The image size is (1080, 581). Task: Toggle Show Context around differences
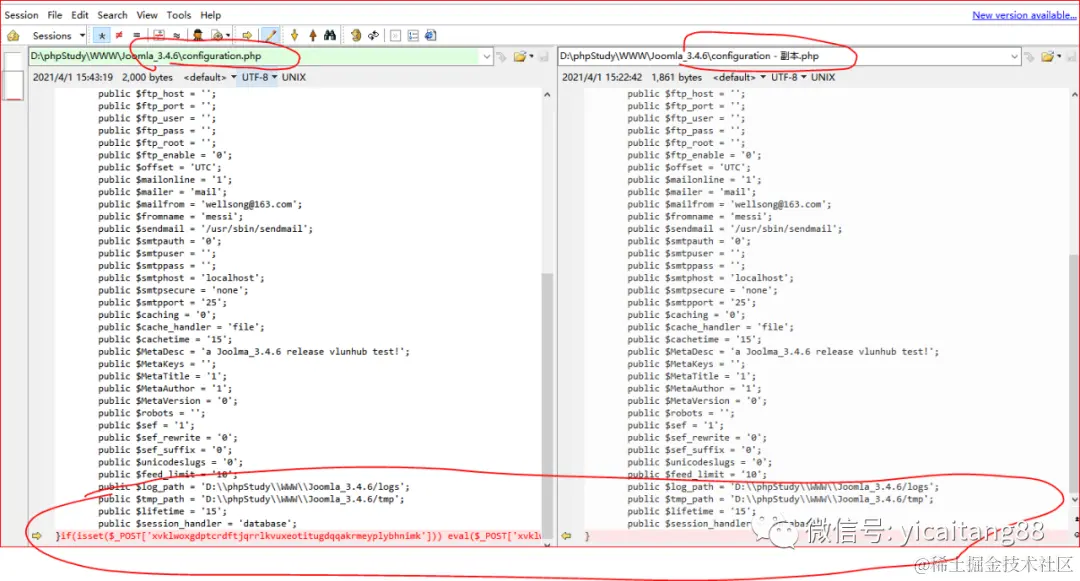pos(158,35)
